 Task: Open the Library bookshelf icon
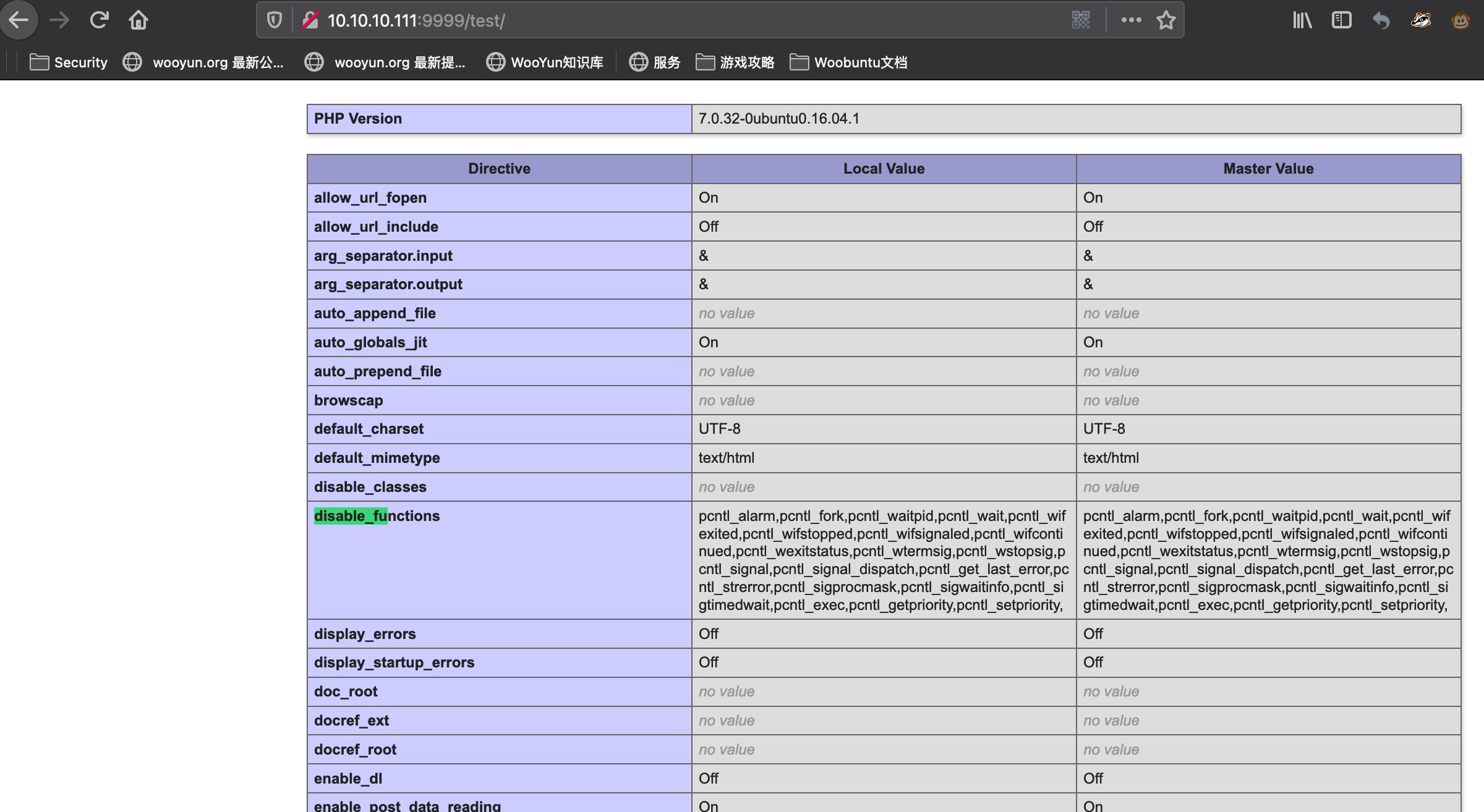1302,20
